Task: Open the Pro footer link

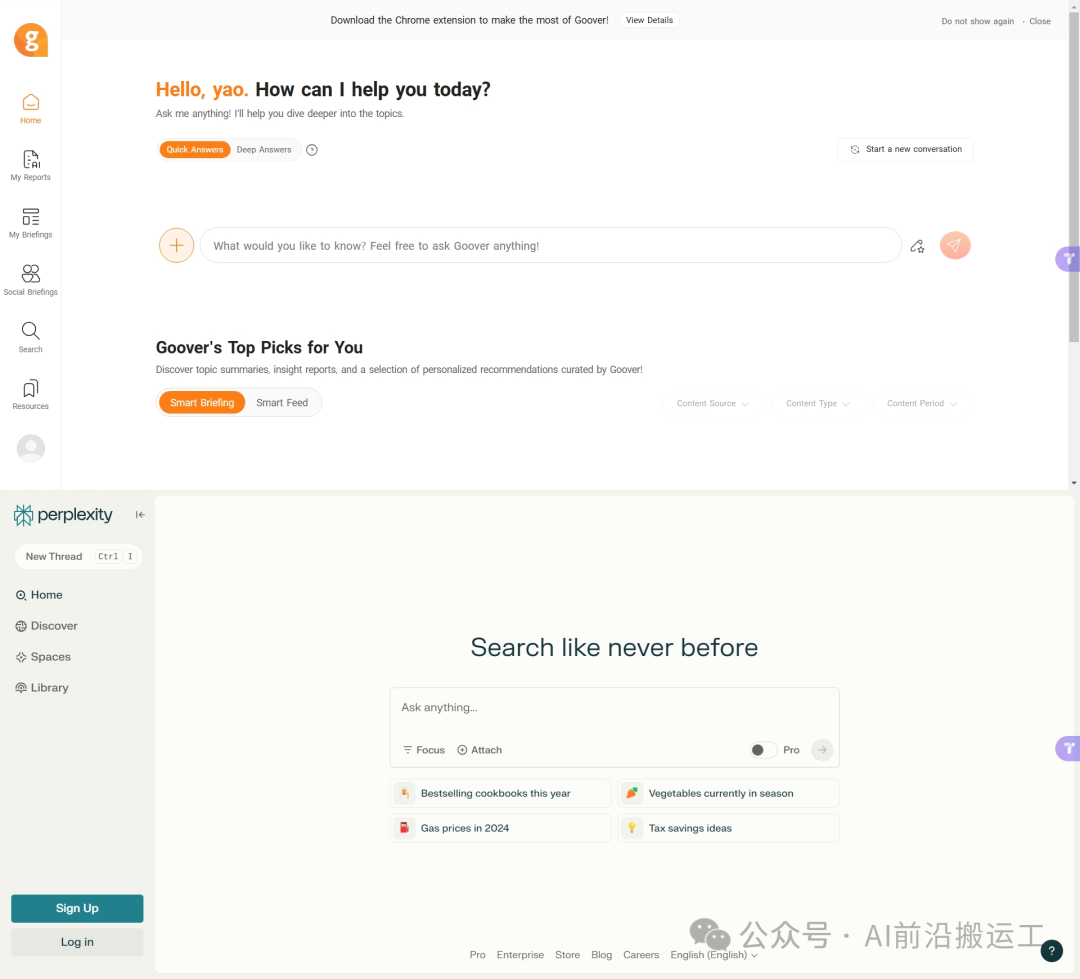Action: pyautogui.click(x=477, y=955)
